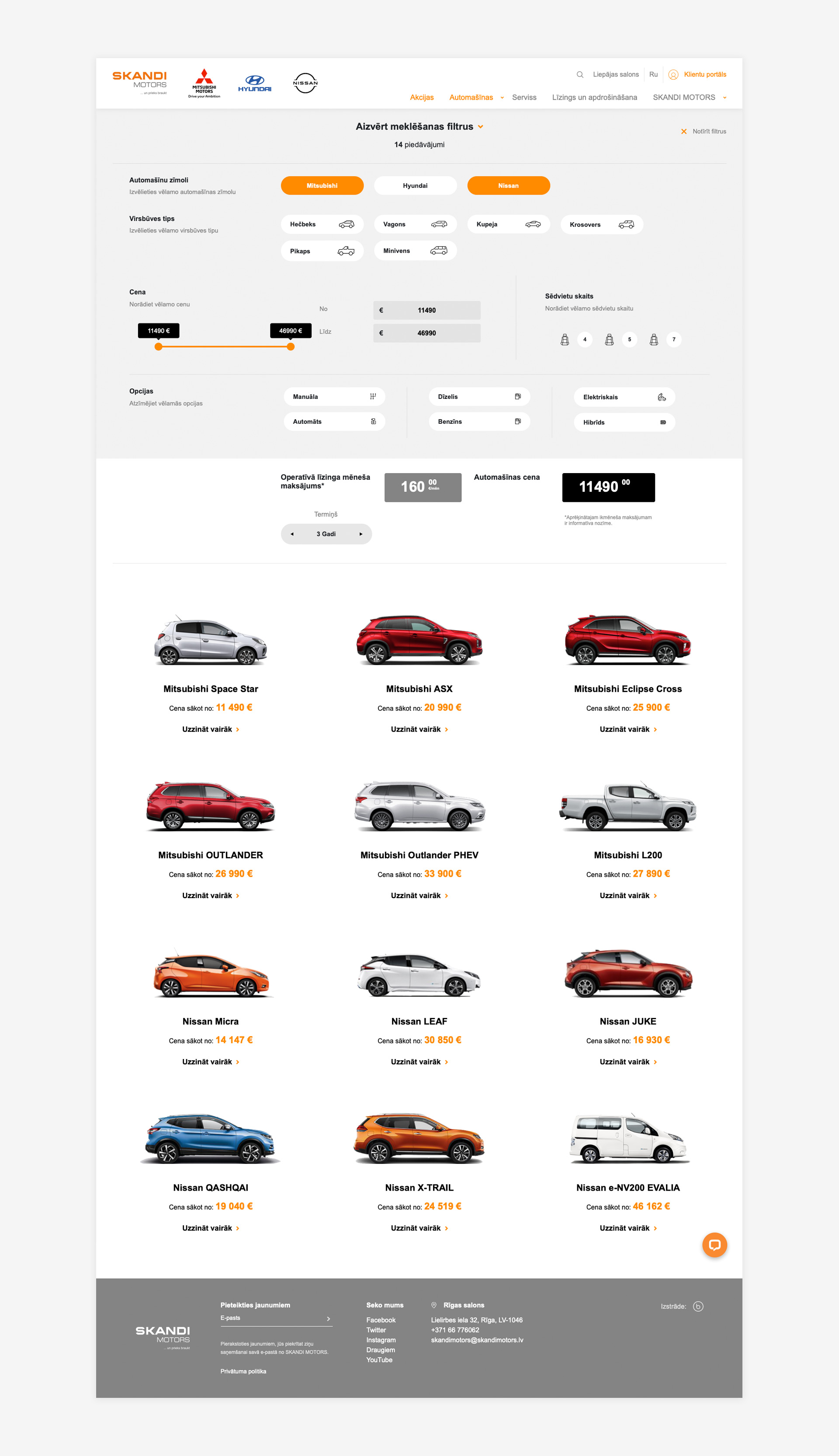
Task: Click the seat icon beside number 5
Action: 609,339
